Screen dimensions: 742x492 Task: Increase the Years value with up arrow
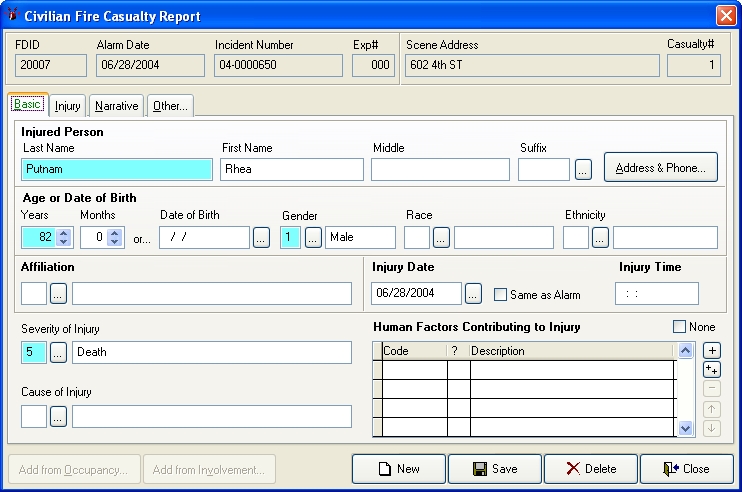click(63, 233)
